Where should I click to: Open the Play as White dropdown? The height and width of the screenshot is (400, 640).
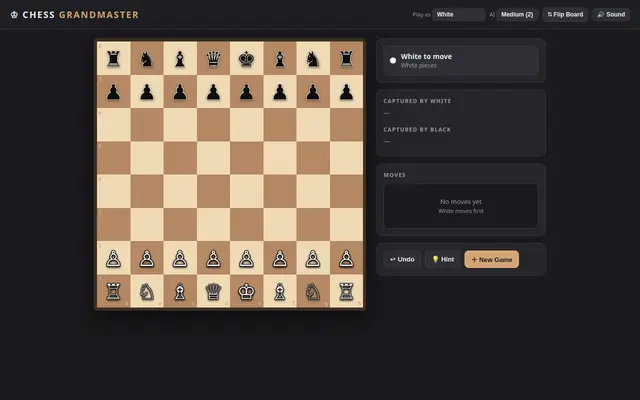pos(459,15)
